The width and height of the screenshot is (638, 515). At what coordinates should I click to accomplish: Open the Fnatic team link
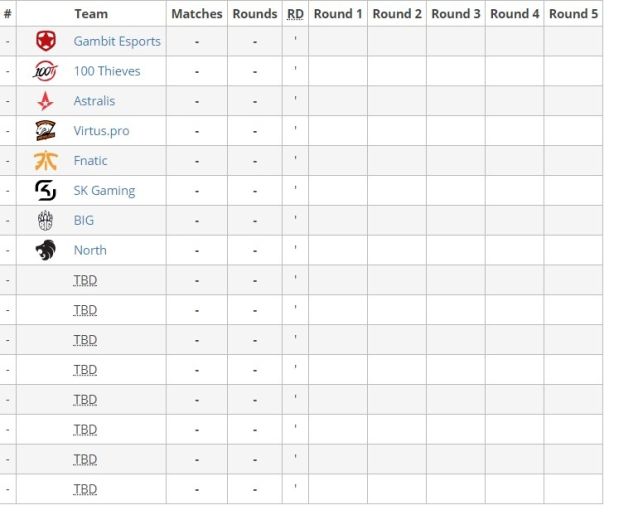(x=90, y=161)
